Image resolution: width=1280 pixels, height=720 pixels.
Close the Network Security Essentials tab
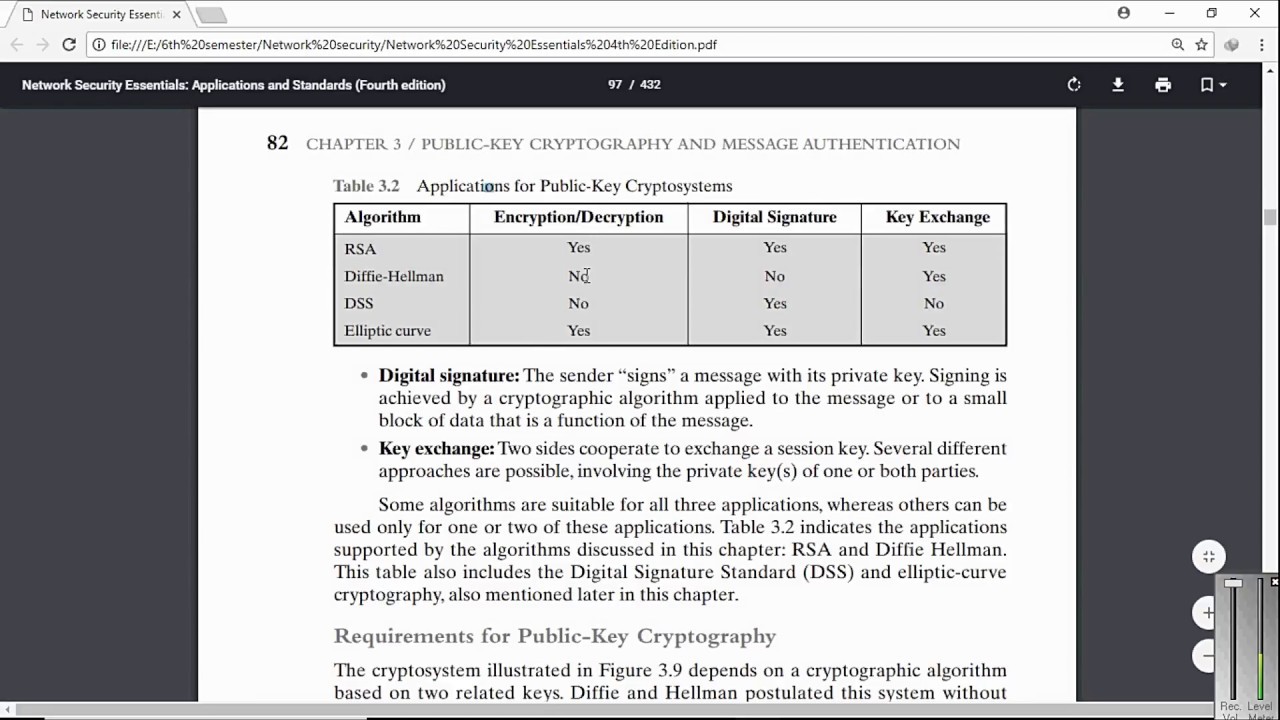coord(176,15)
